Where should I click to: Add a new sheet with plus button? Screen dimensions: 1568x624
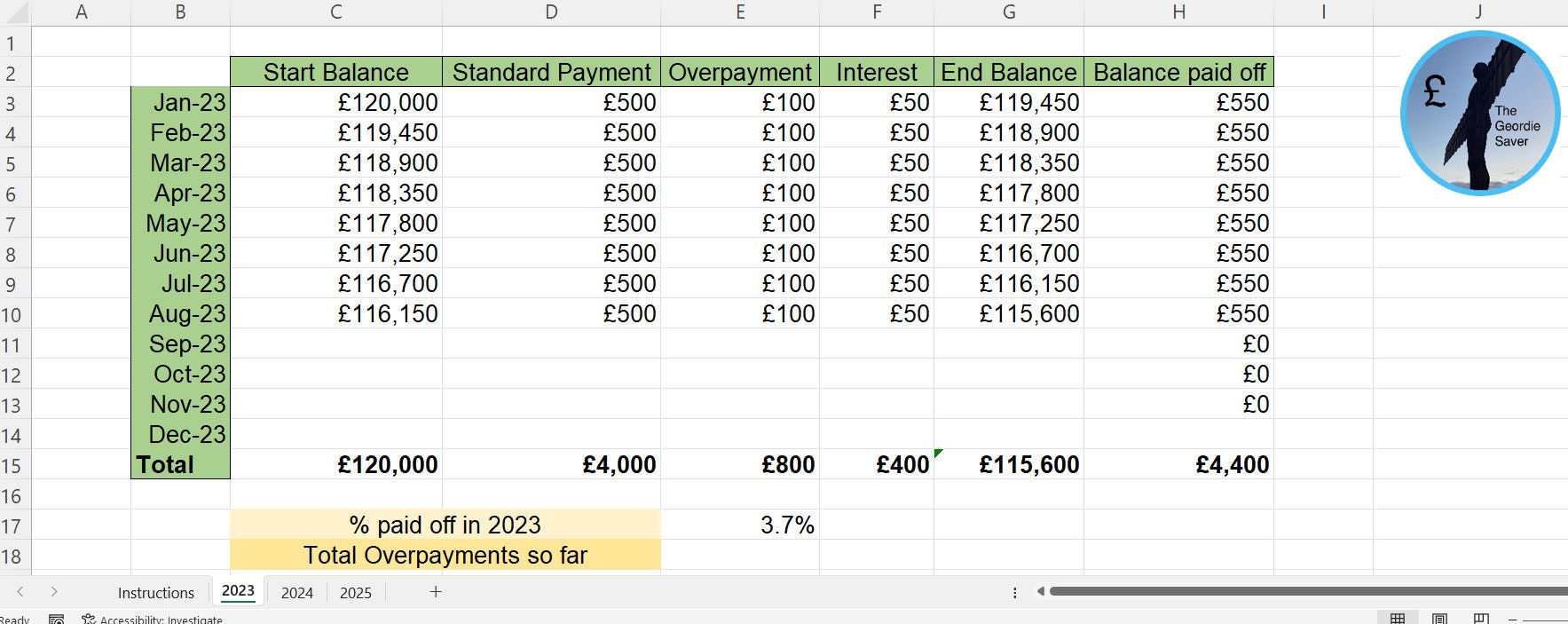[x=436, y=592]
